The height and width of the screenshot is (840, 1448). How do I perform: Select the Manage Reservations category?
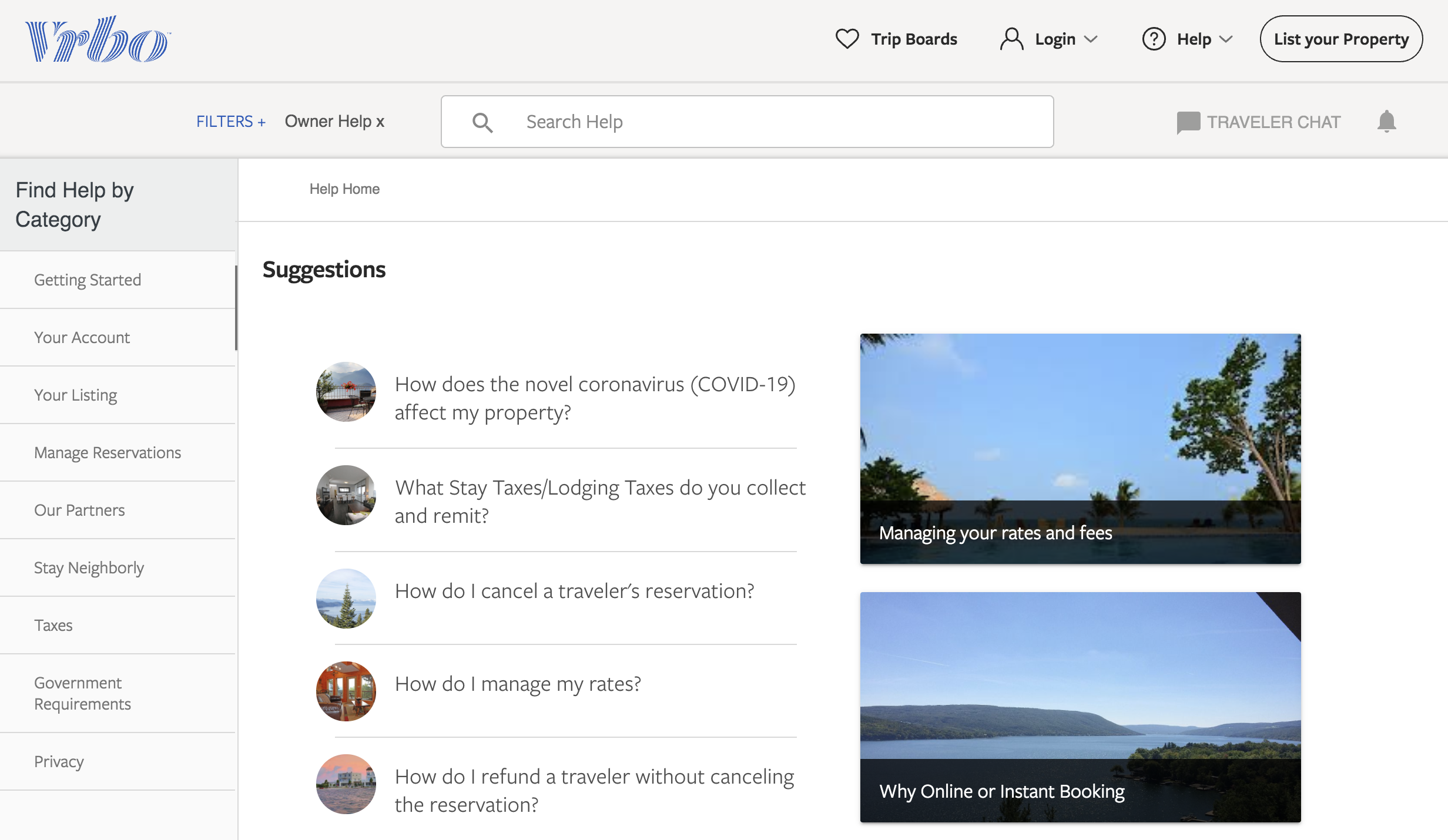tap(108, 452)
